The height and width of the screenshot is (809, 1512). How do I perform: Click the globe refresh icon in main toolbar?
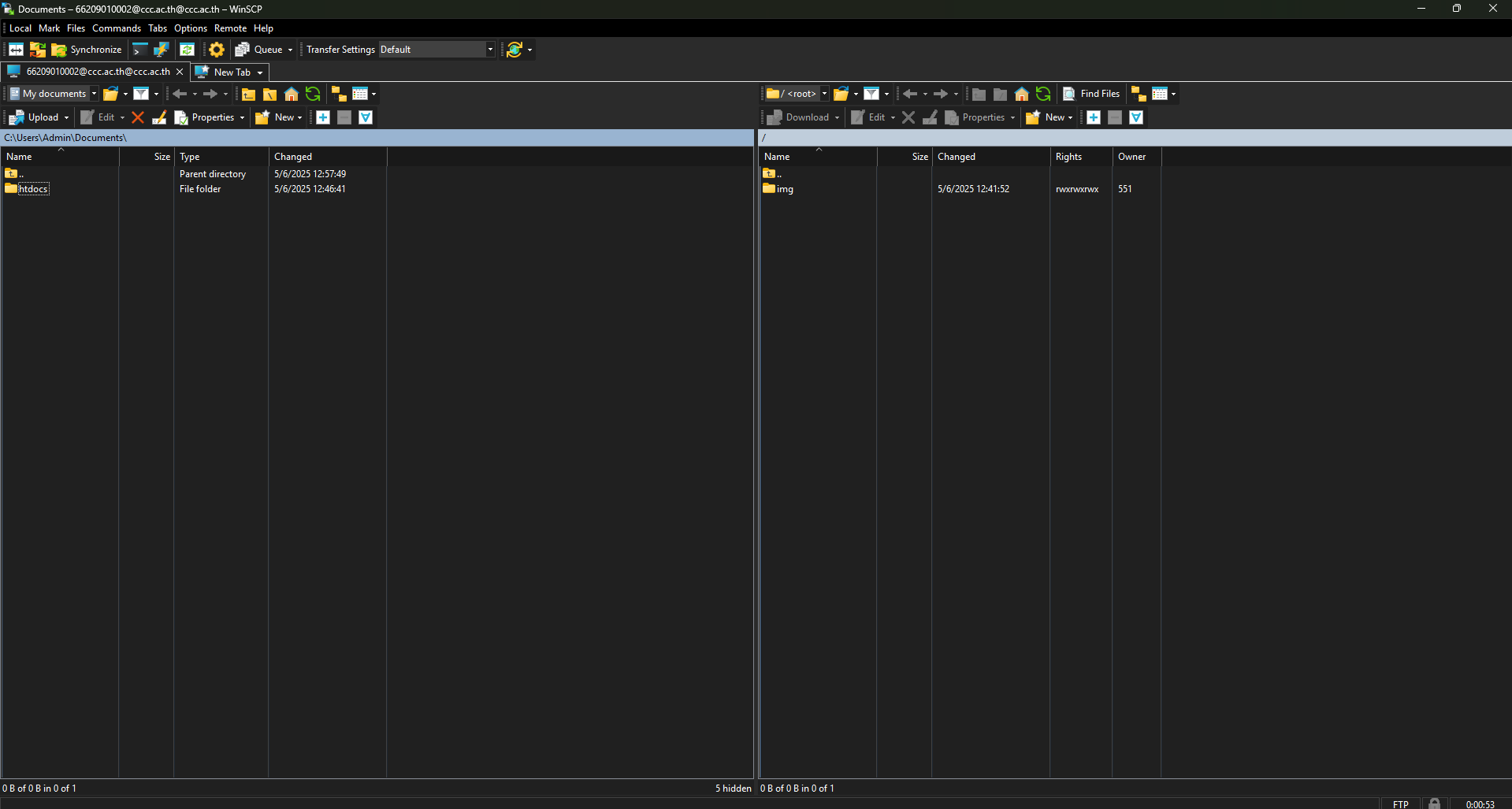coord(515,50)
